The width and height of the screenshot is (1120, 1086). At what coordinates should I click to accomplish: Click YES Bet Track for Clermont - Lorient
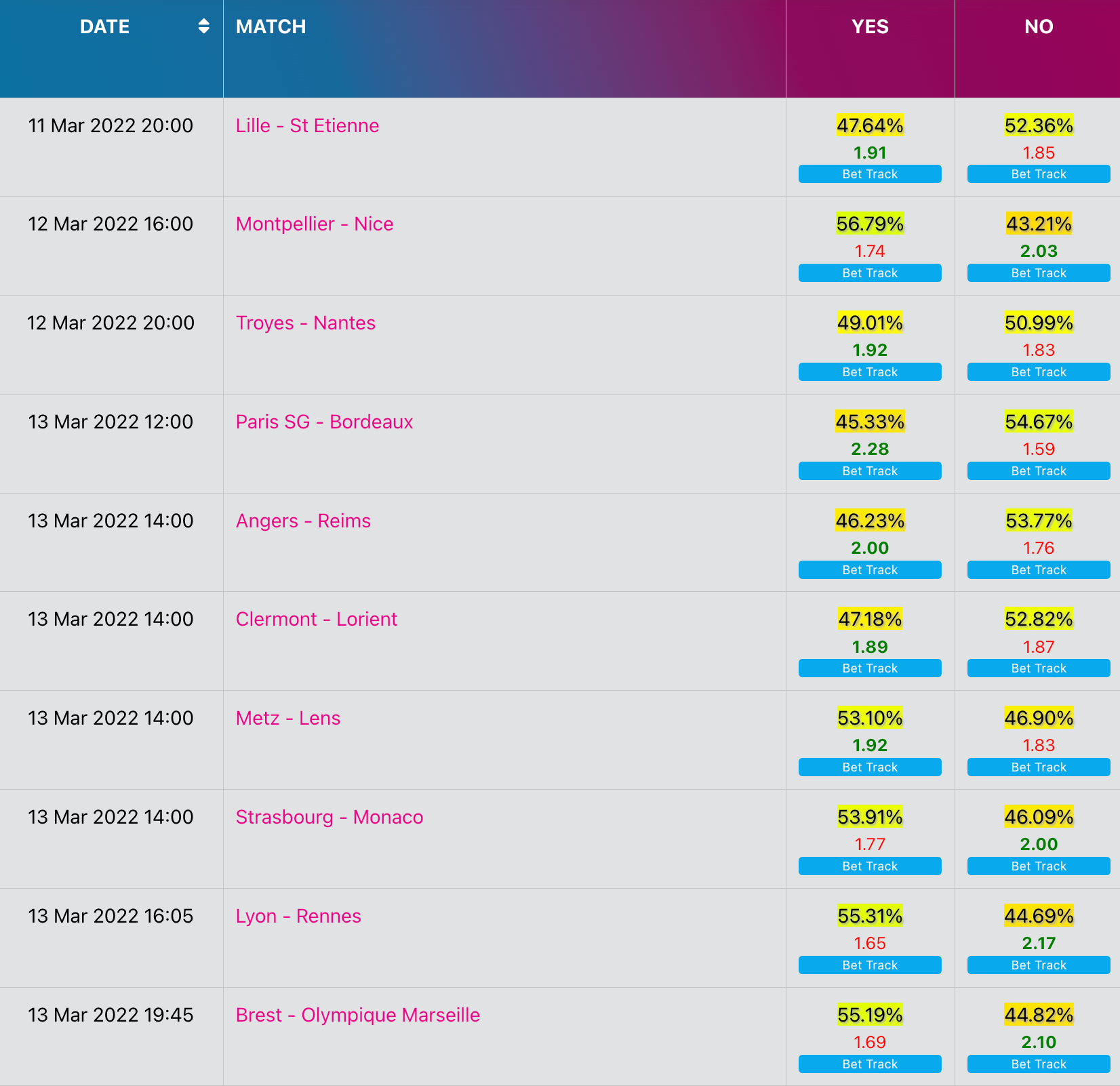tap(870, 668)
